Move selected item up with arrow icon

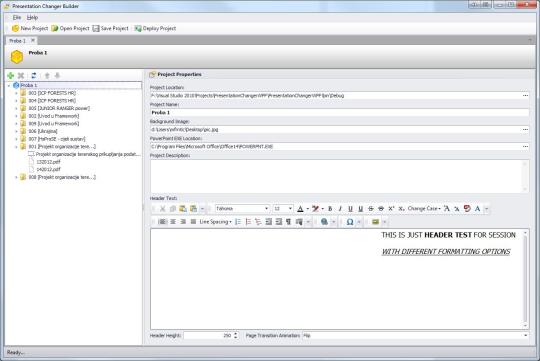point(47,75)
